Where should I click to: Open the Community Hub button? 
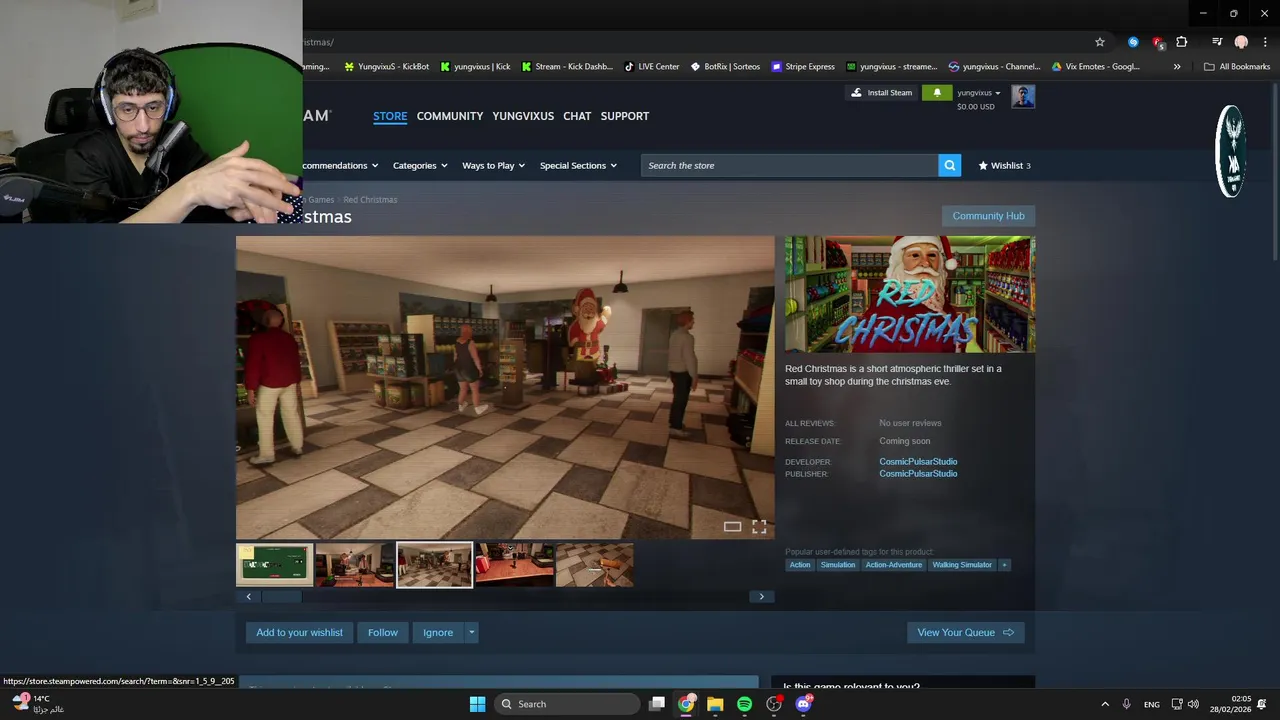pyautogui.click(x=988, y=216)
